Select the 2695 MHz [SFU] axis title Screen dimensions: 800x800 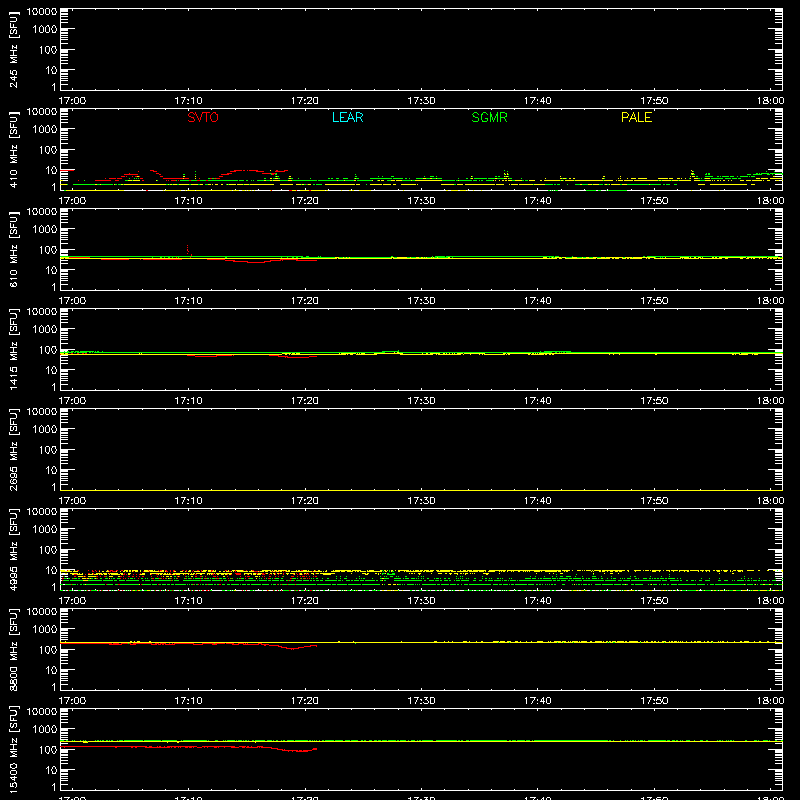click(x=13, y=449)
